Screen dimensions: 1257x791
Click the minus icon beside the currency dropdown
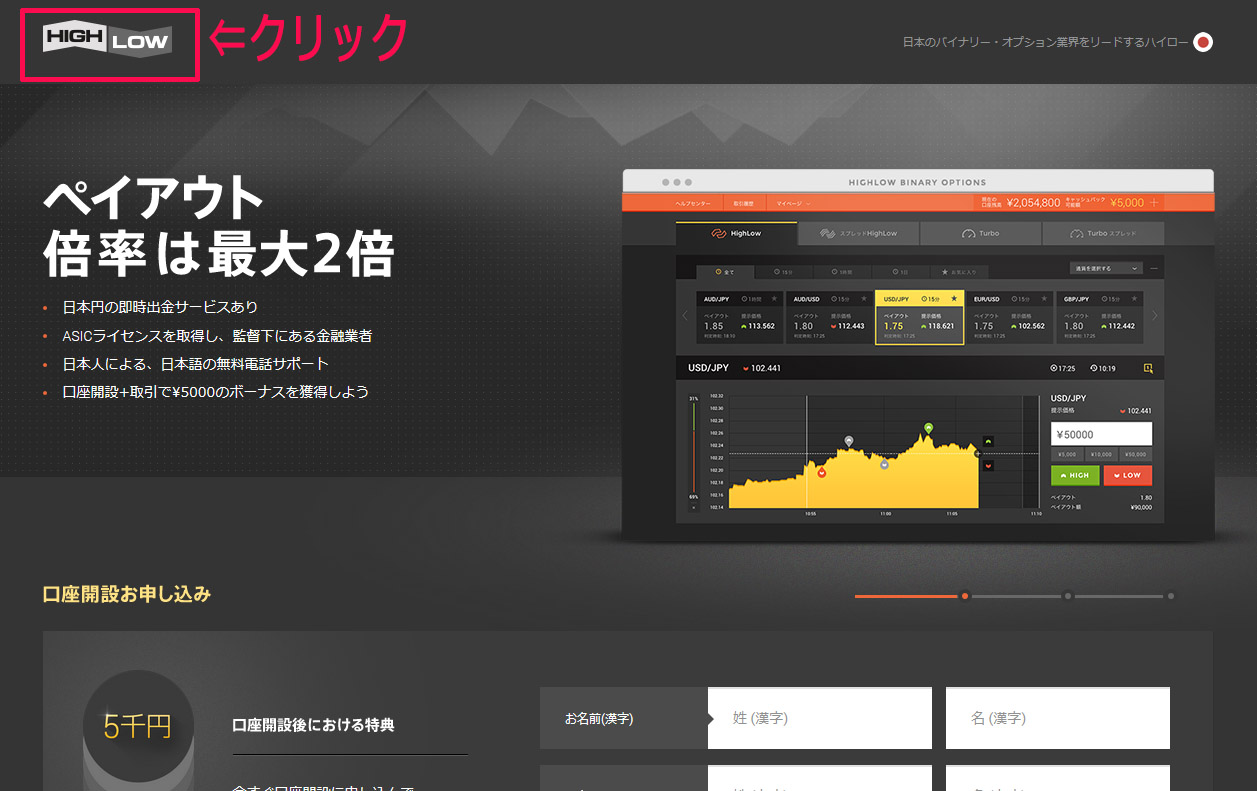[x=1153, y=268]
